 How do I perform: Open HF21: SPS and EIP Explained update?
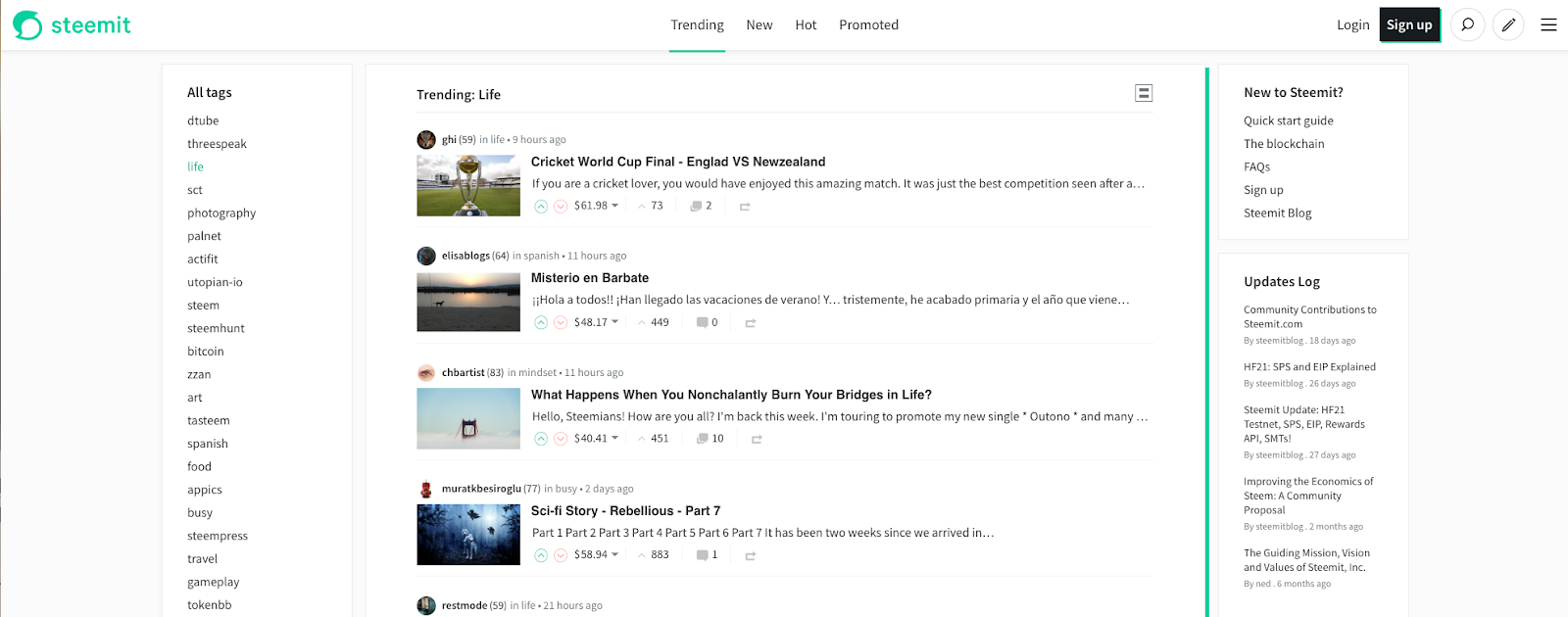point(1309,367)
